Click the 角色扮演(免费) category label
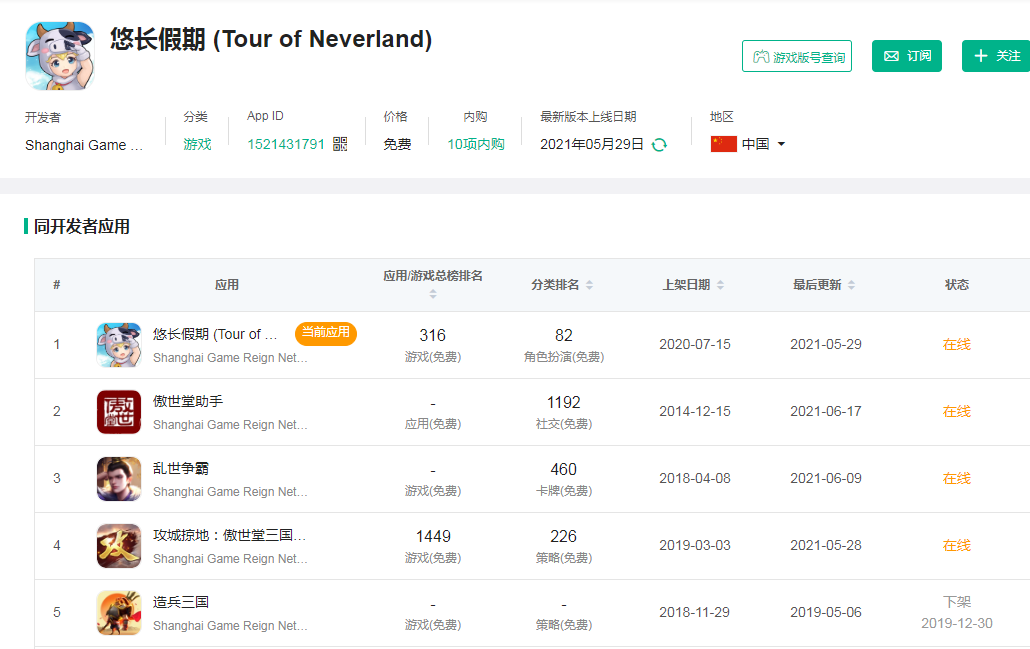The height and width of the screenshot is (649, 1030). [x=564, y=357]
